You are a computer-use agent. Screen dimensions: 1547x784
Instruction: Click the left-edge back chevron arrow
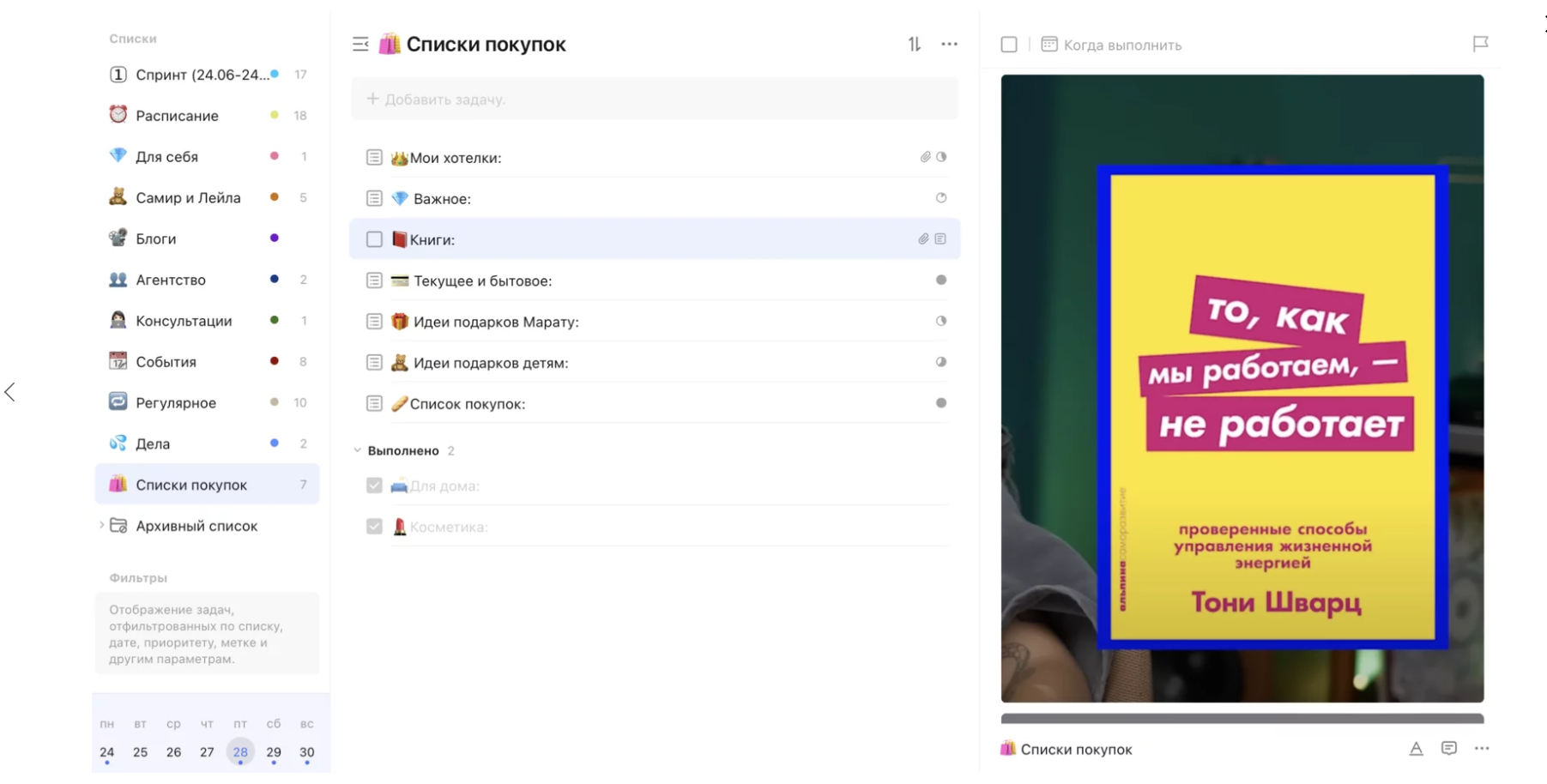coord(10,392)
